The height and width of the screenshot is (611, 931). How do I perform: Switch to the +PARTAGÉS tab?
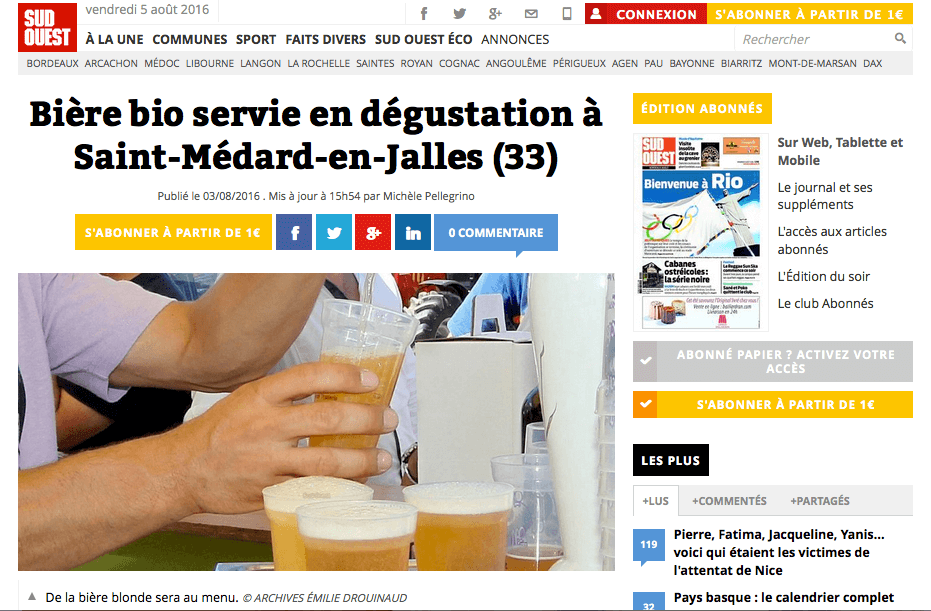pos(819,501)
